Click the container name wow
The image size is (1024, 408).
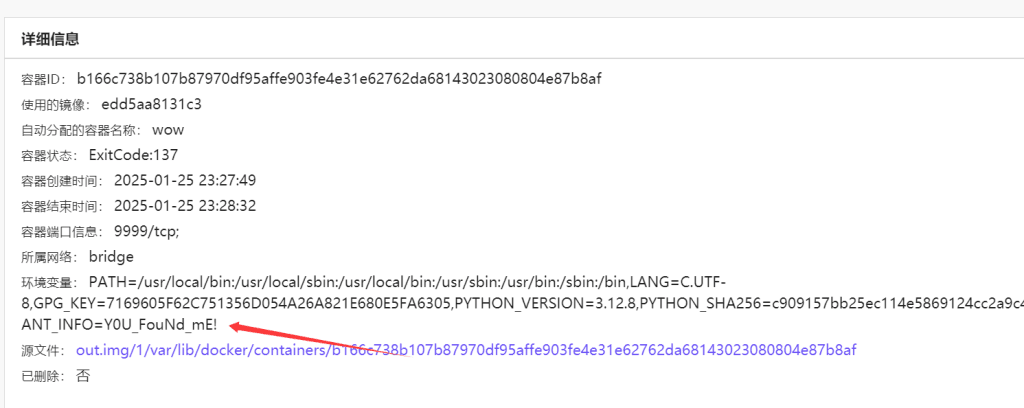coord(168,130)
